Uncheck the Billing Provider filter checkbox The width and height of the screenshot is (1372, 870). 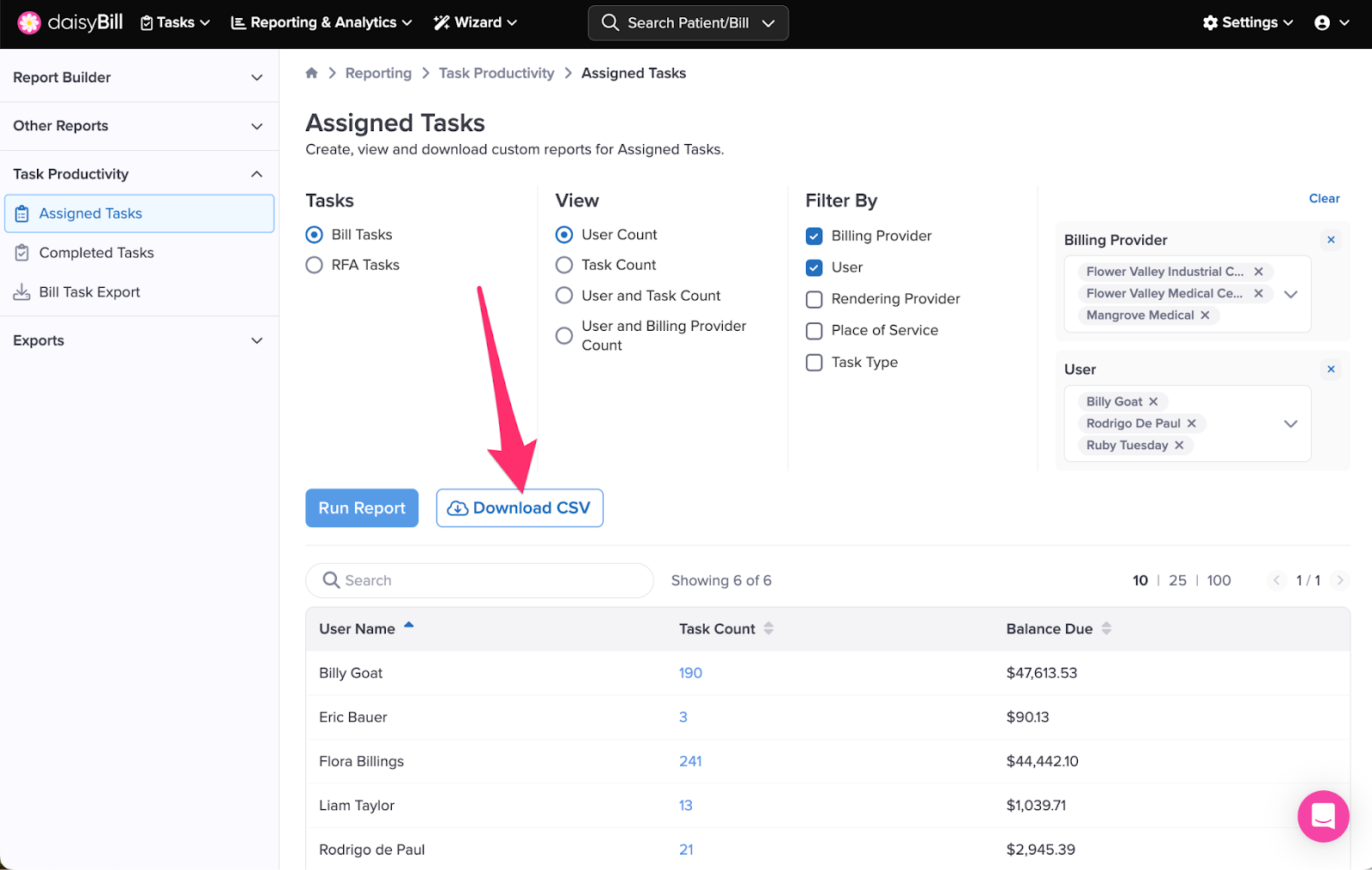pyautogui.click(x=815, y=237)
